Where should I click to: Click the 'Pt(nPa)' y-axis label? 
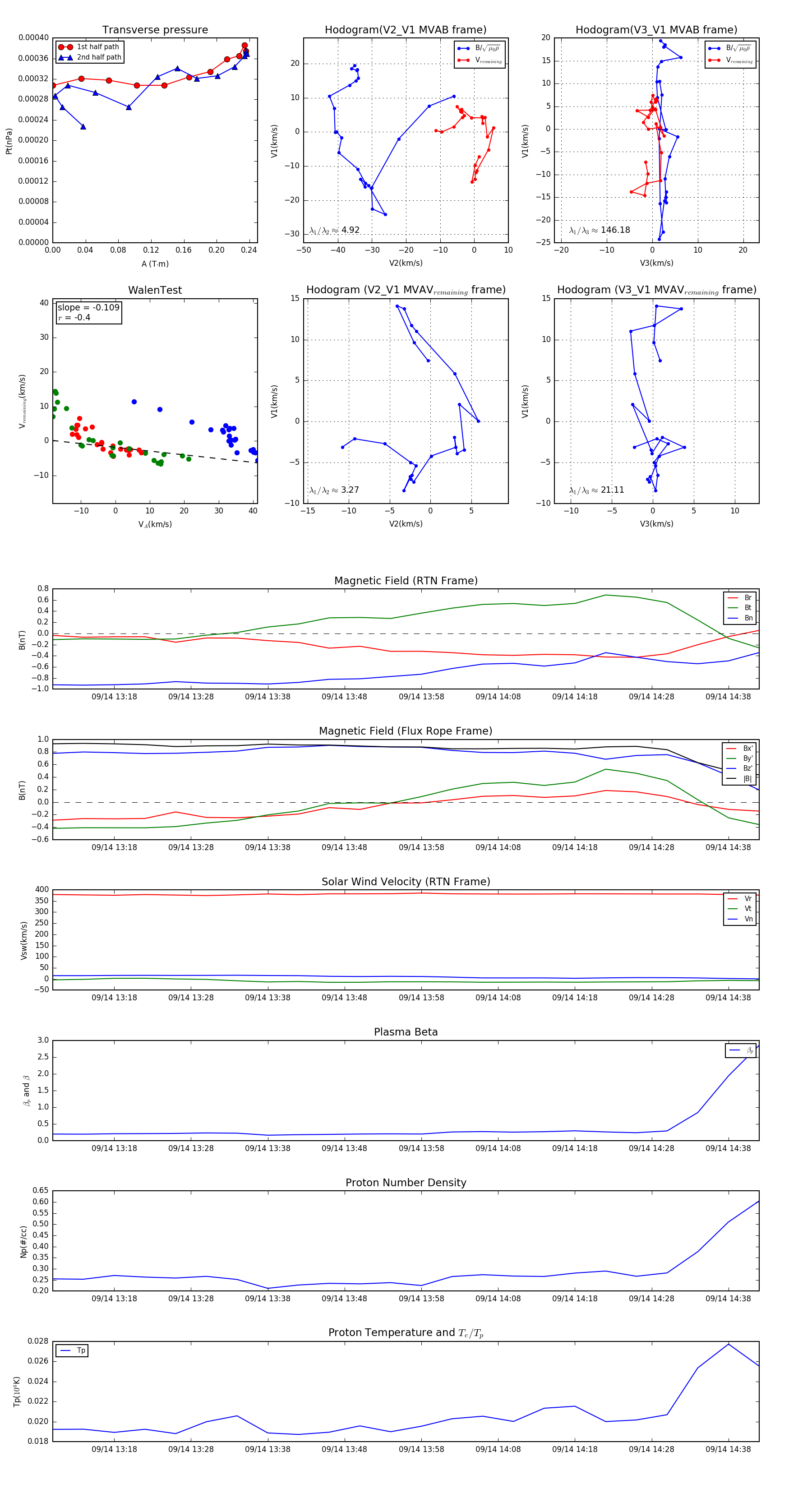click(x=9, y=140)
